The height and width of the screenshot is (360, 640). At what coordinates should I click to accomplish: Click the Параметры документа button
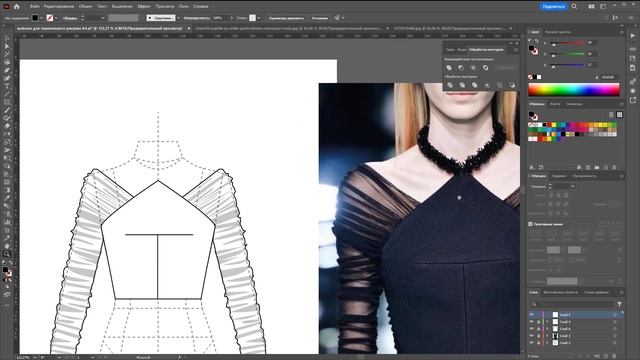[x=286, y=18]
